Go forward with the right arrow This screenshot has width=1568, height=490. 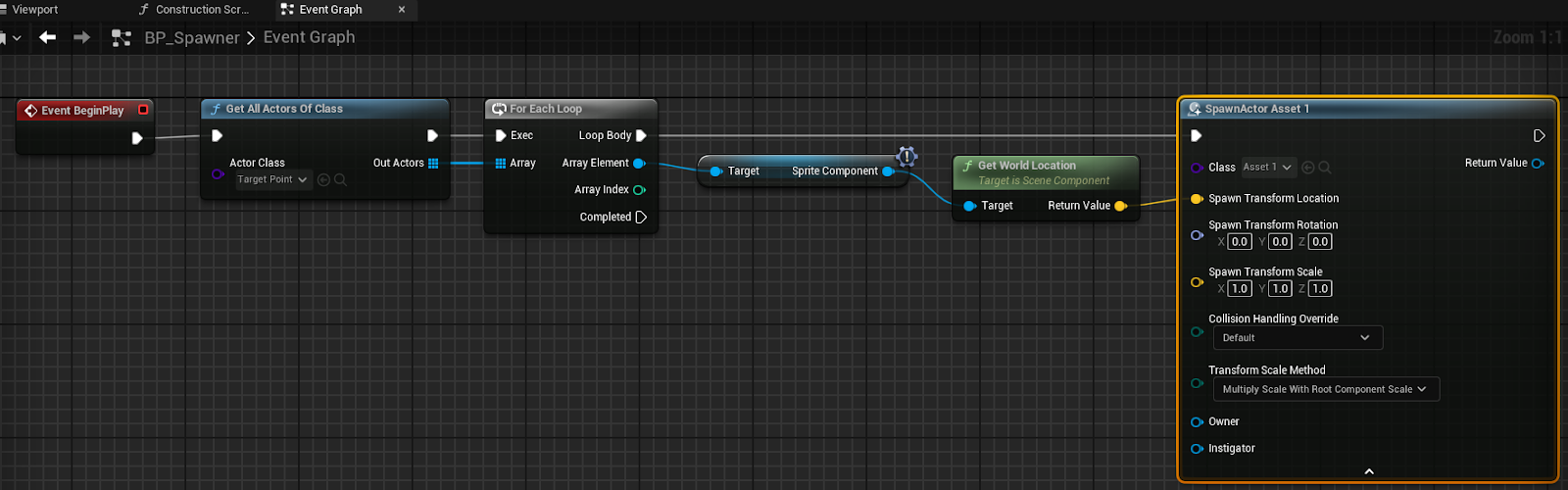pyautogui.click(x=81, y=37)
